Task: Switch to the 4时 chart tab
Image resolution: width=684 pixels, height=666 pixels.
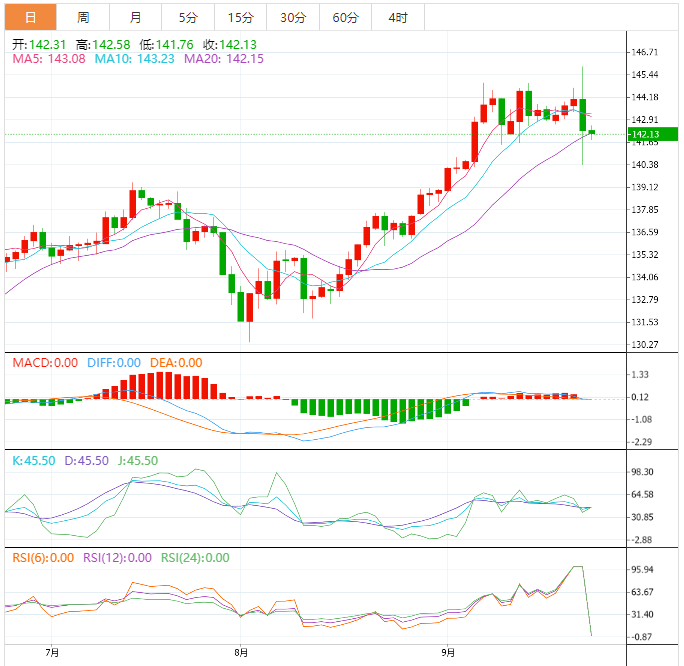Action: (397, 18)
